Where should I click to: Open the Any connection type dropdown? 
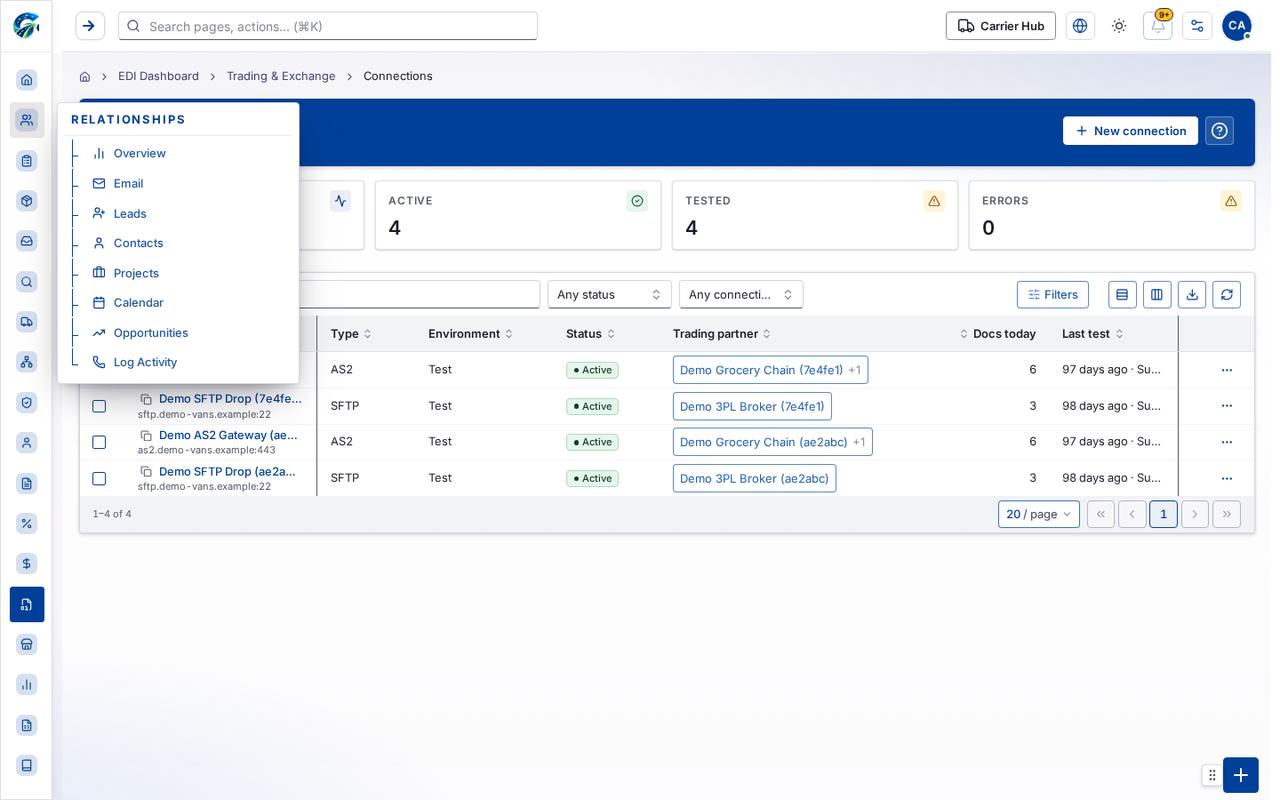[741, 295]
